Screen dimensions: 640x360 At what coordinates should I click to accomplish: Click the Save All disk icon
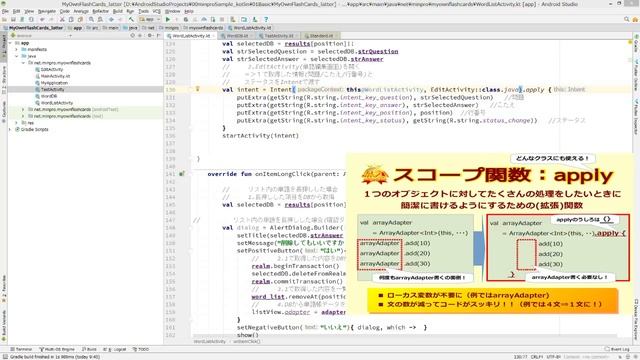click(13, 19)
